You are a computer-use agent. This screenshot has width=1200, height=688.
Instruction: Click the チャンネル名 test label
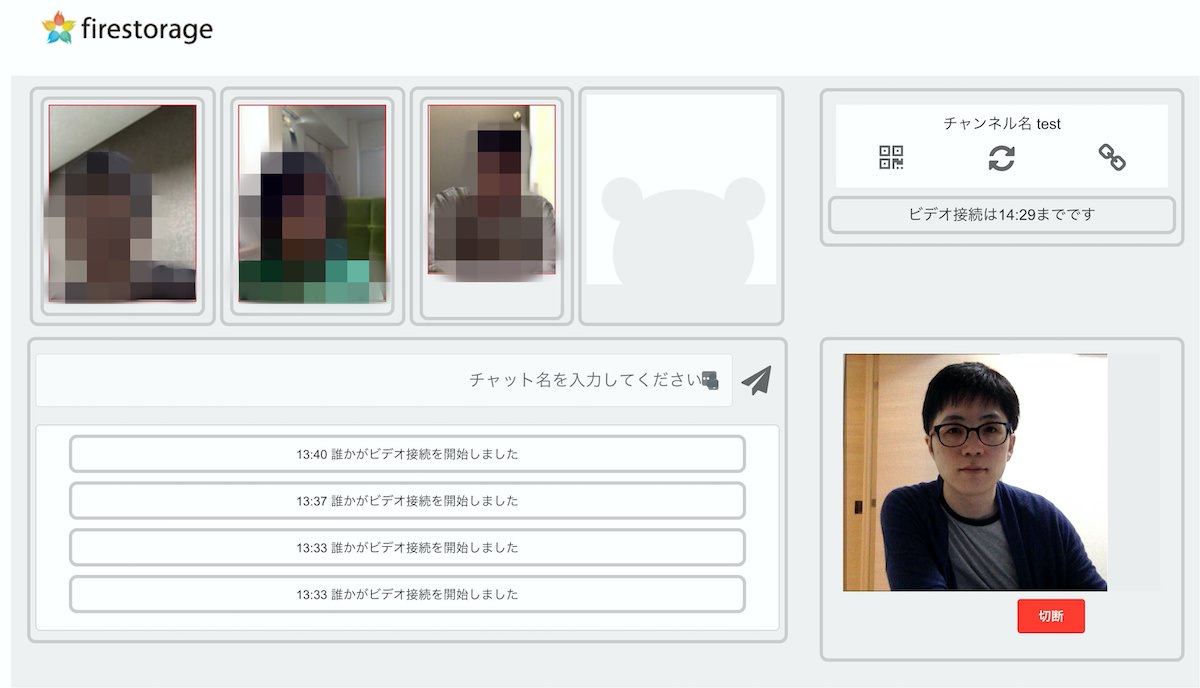[1001, 124]
